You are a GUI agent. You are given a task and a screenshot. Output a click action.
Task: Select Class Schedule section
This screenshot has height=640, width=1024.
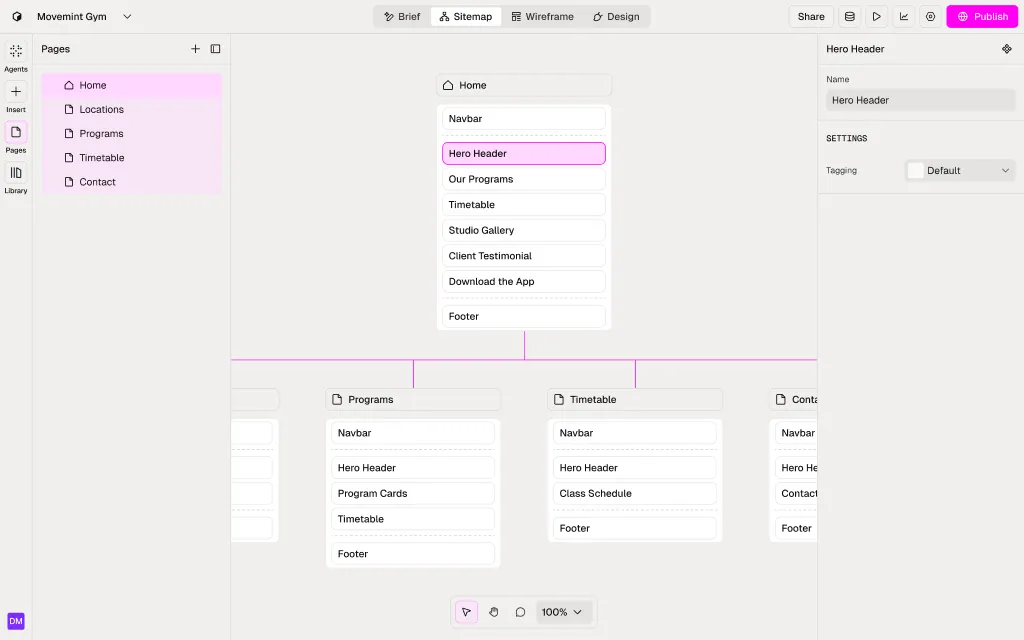[x=635, y=493]
